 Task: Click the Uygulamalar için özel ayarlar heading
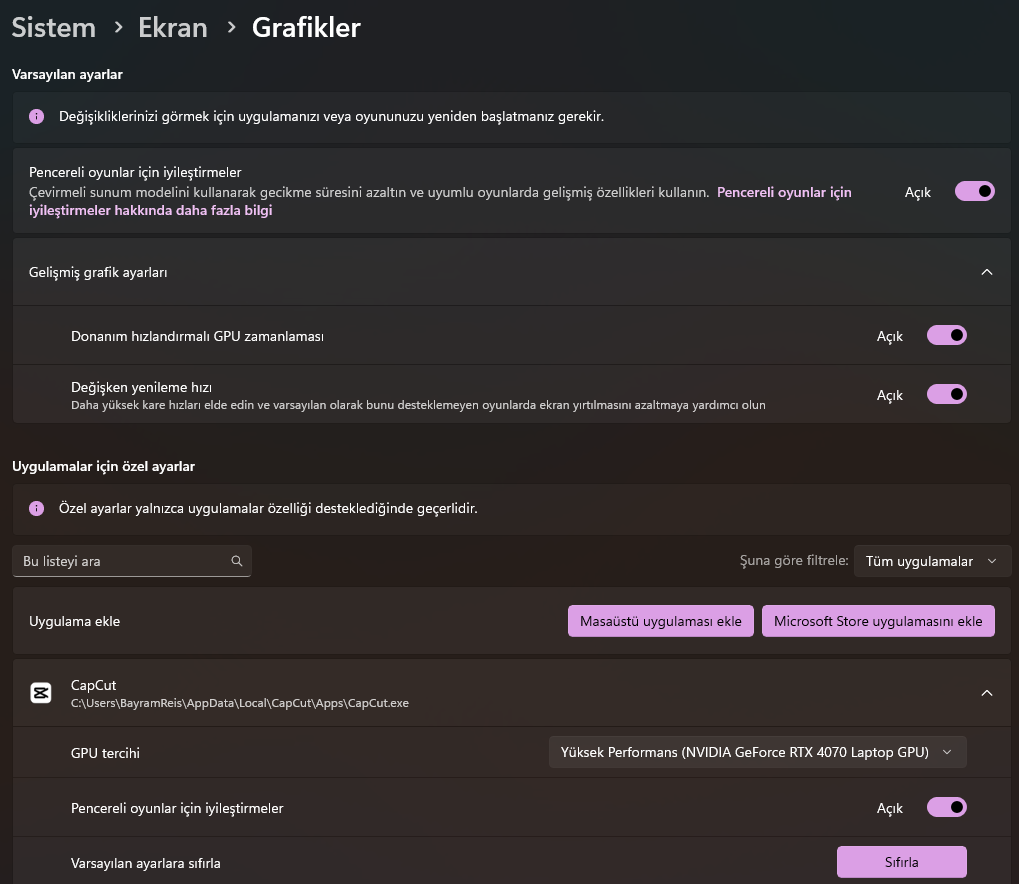(103, 467)
